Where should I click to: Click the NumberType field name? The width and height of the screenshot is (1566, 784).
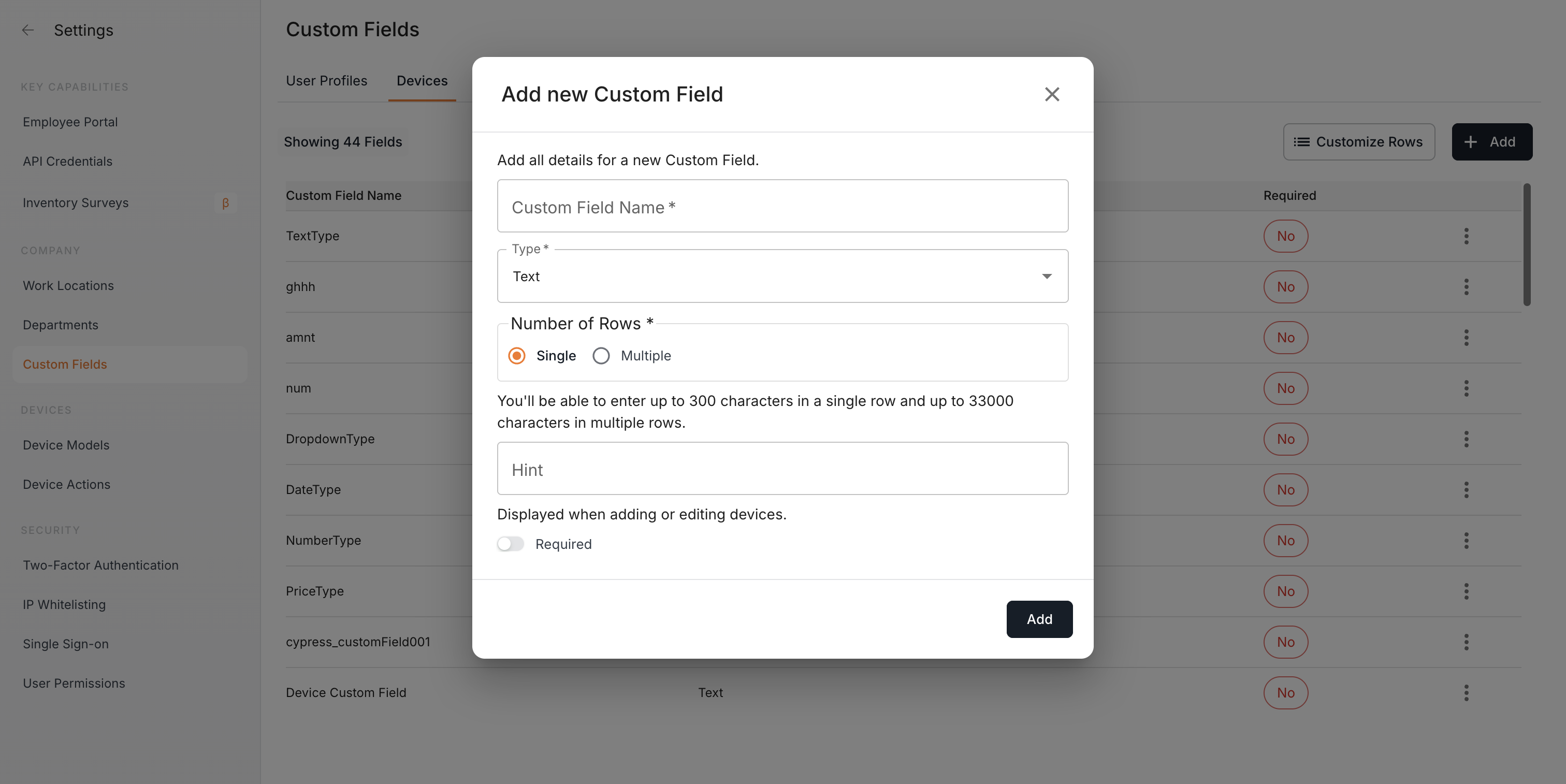coord(324,540)
